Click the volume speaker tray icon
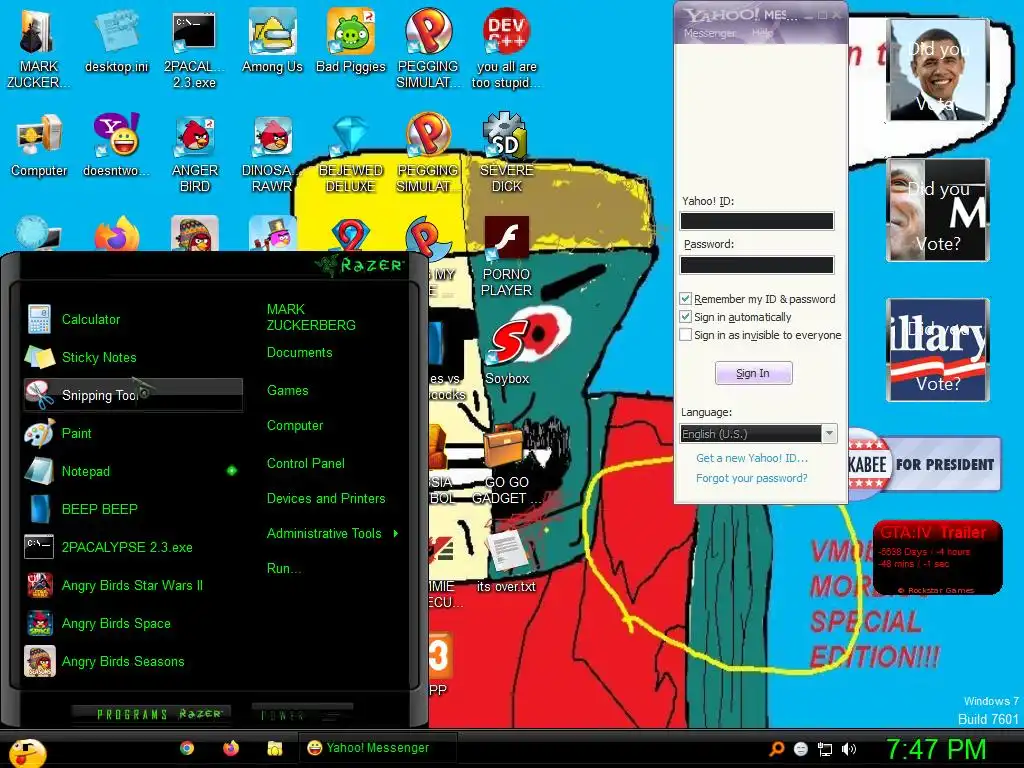 click(x=849, y=749)
